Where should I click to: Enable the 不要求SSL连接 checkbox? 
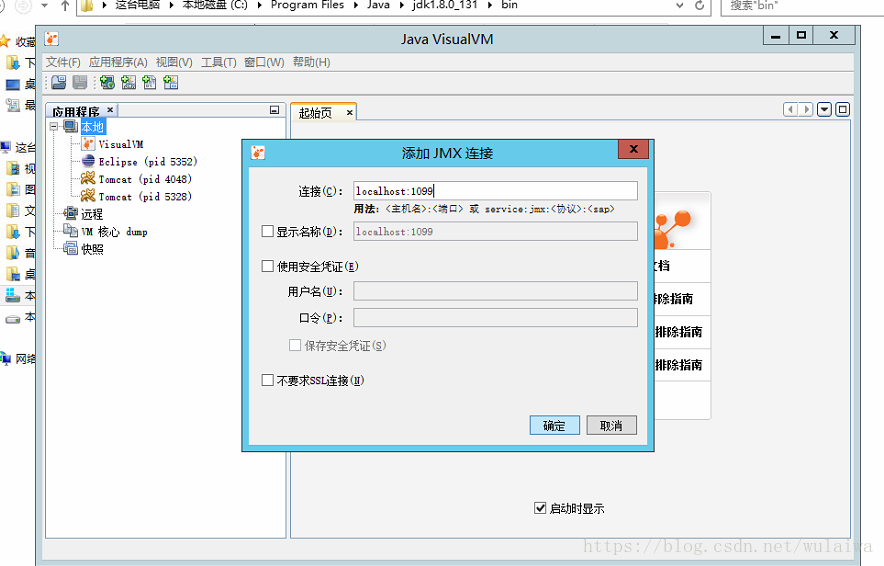pyautogui.click(x=268, y=381)
